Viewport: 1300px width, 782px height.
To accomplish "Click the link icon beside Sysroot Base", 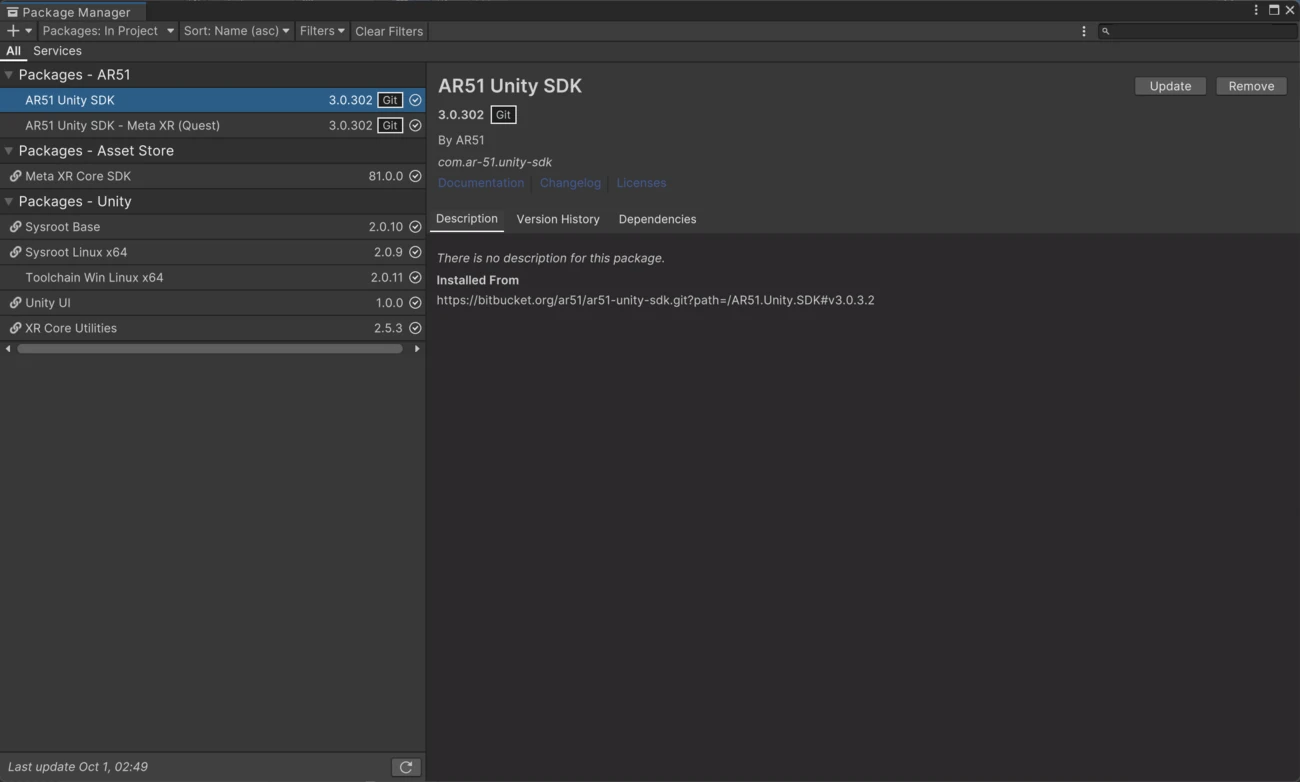I will (15, 227).
